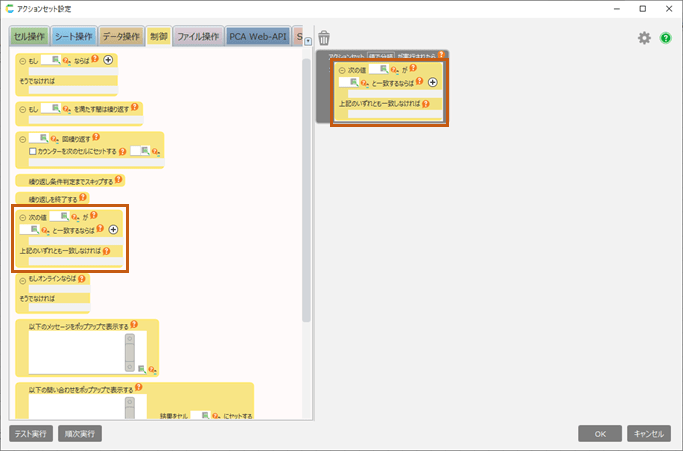The image size is (683, 451).
Task: Click help icon next to 繰り返し条件判定までスキップする
Action: 119,181
